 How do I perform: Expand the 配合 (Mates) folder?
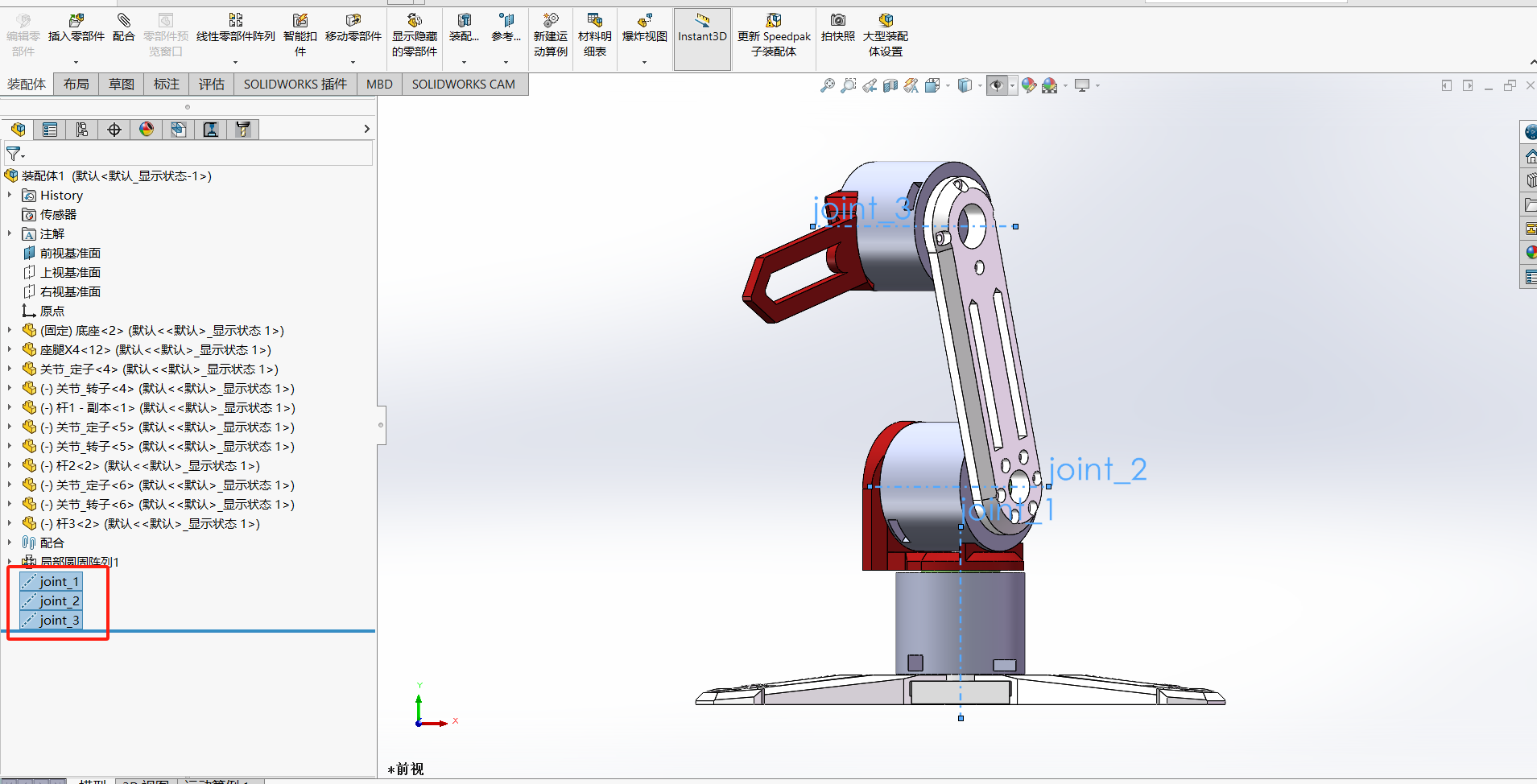pyautogui.click(x=10, y=543)
